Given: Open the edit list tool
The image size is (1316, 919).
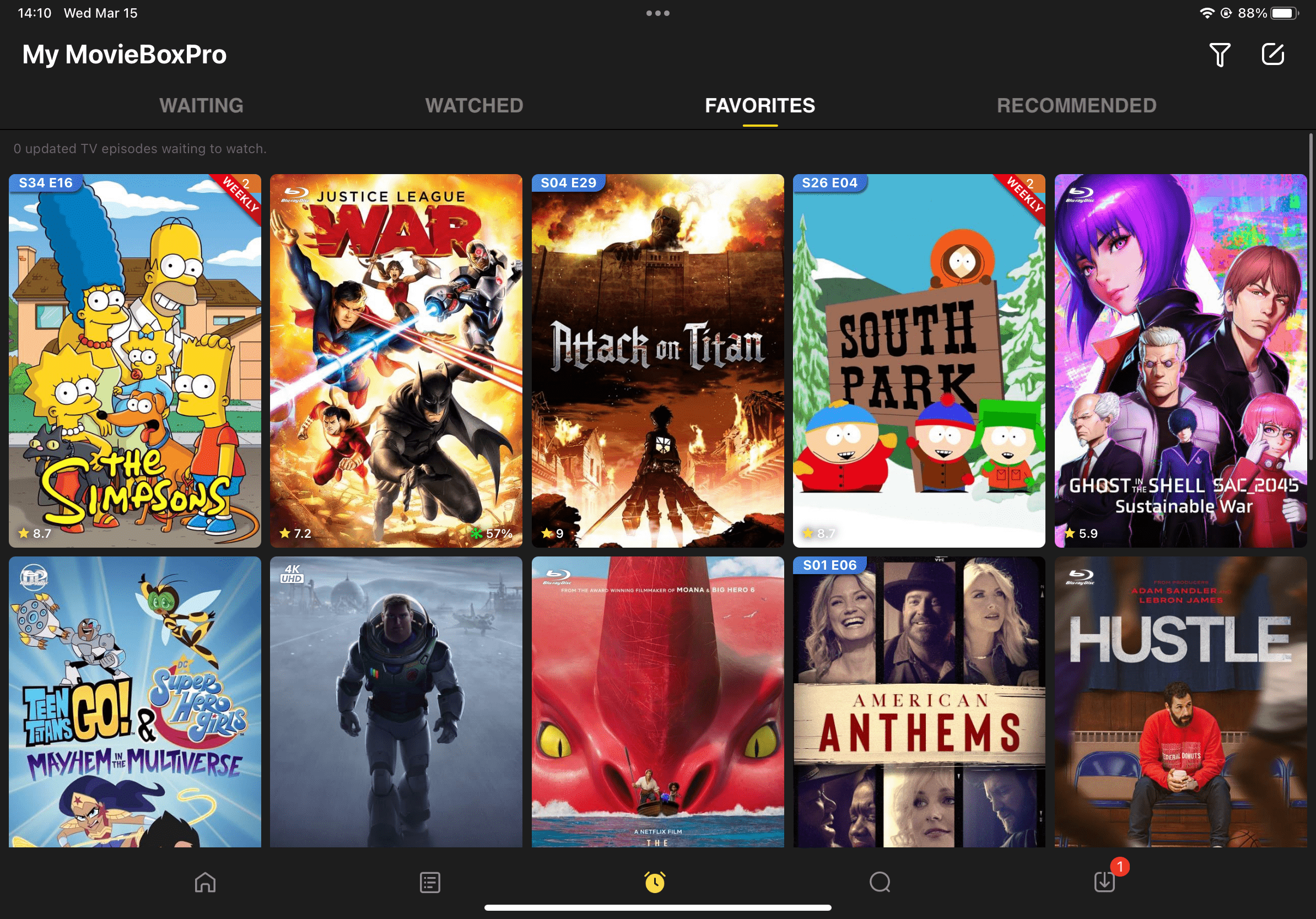Looking at the screenshot, I should click(x=1274, y=55).
